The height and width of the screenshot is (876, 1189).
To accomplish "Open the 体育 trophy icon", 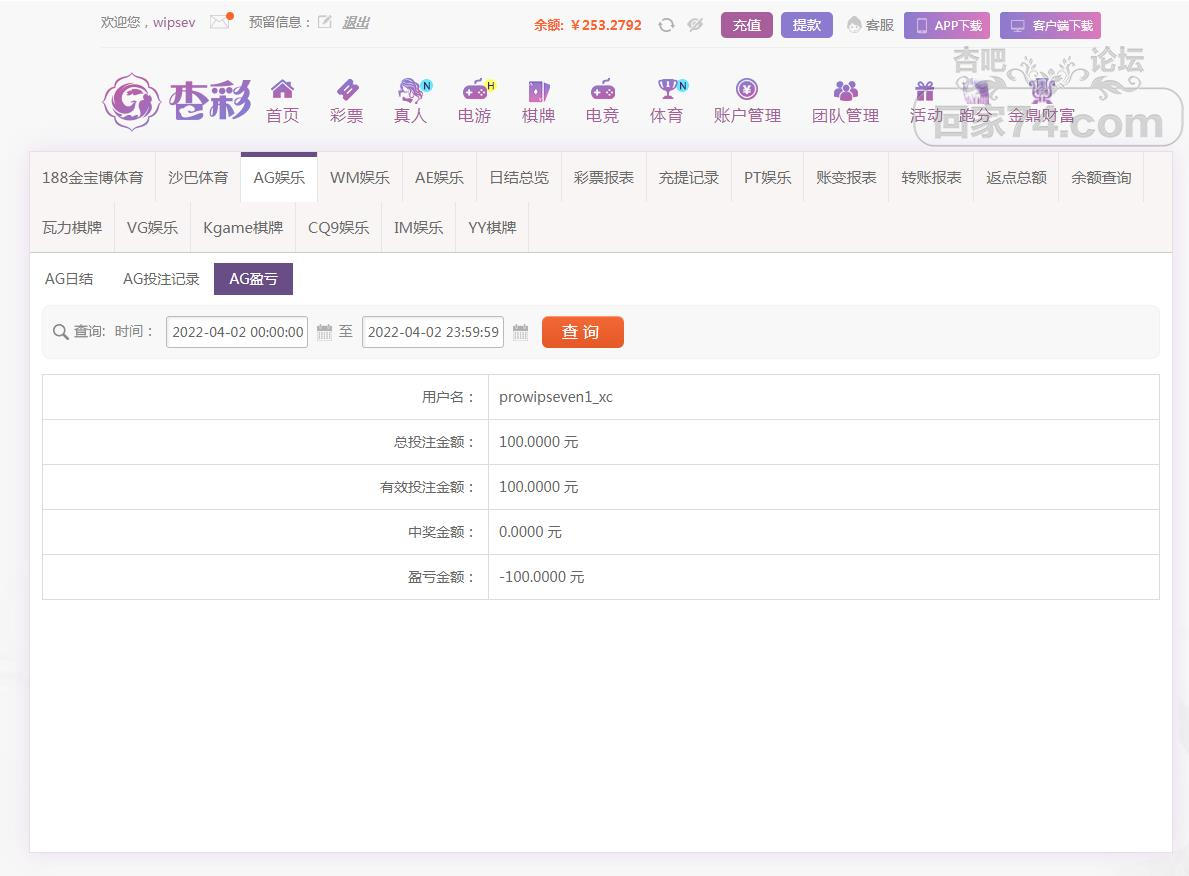I will [x=666, y=91].
